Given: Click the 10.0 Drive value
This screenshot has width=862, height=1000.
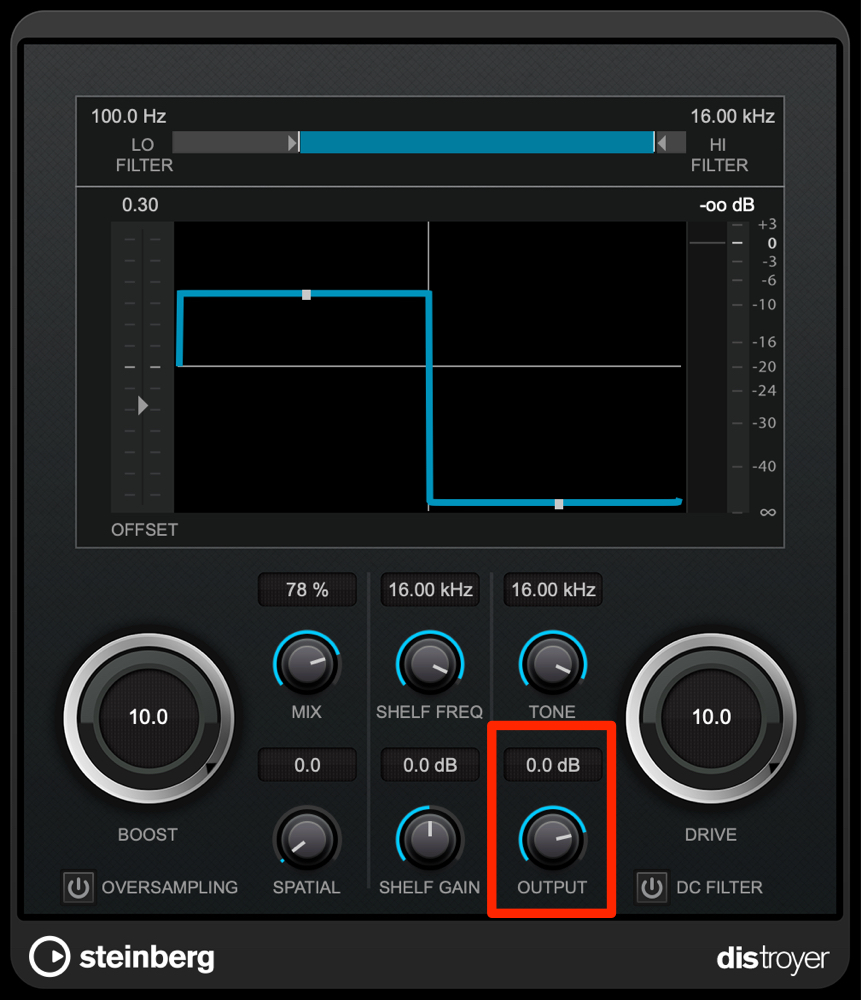Looking at the screenshot, I should pyautogui.click(x=712, y=717).
